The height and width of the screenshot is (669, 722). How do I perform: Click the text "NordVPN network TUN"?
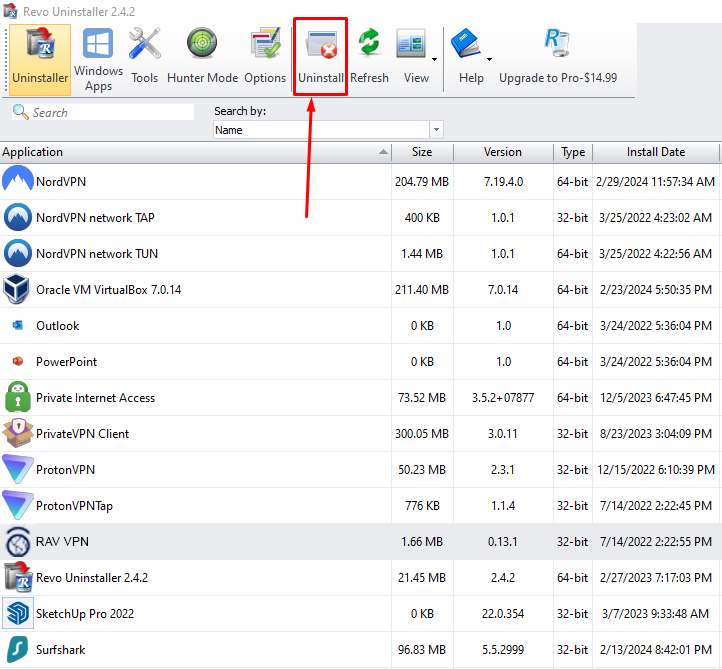pyautogui.click(x=97, y=254)
